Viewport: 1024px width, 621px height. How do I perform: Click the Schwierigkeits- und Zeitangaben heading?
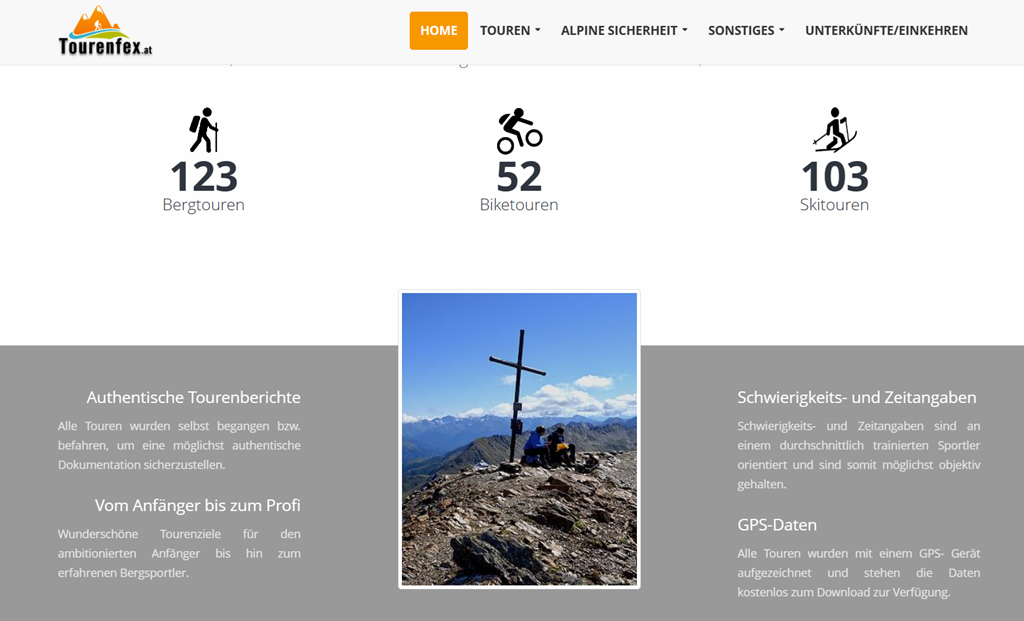856,397
